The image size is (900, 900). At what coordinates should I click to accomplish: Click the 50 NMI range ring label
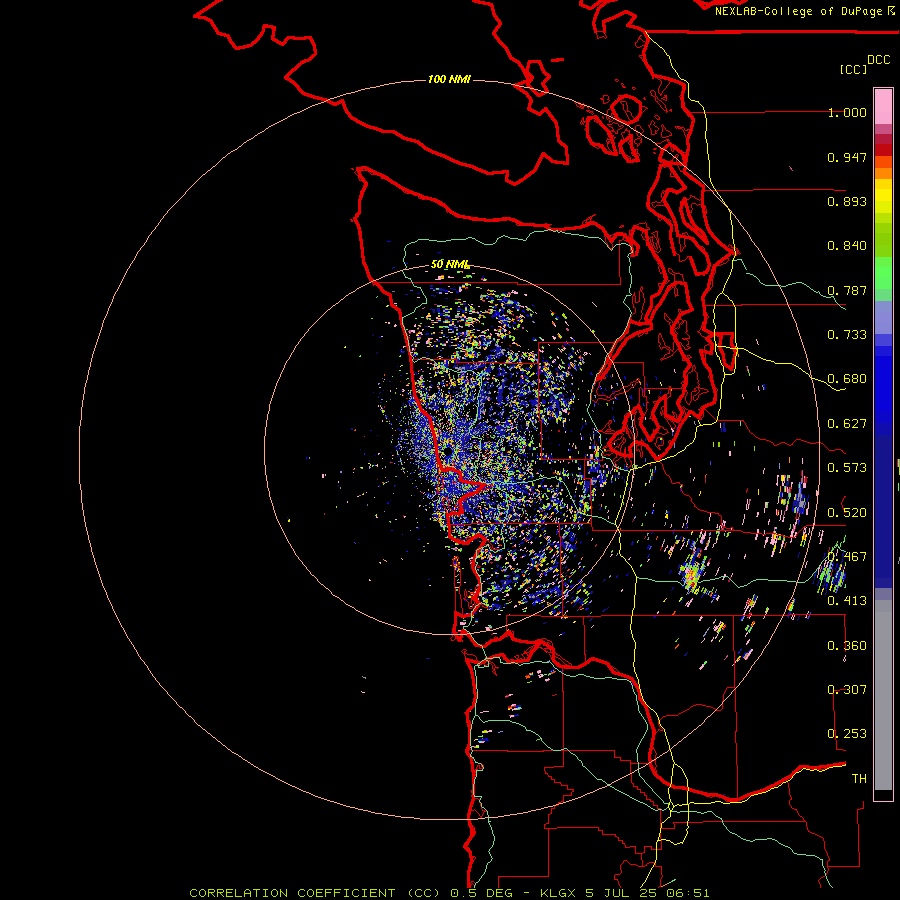coord(451,265)
